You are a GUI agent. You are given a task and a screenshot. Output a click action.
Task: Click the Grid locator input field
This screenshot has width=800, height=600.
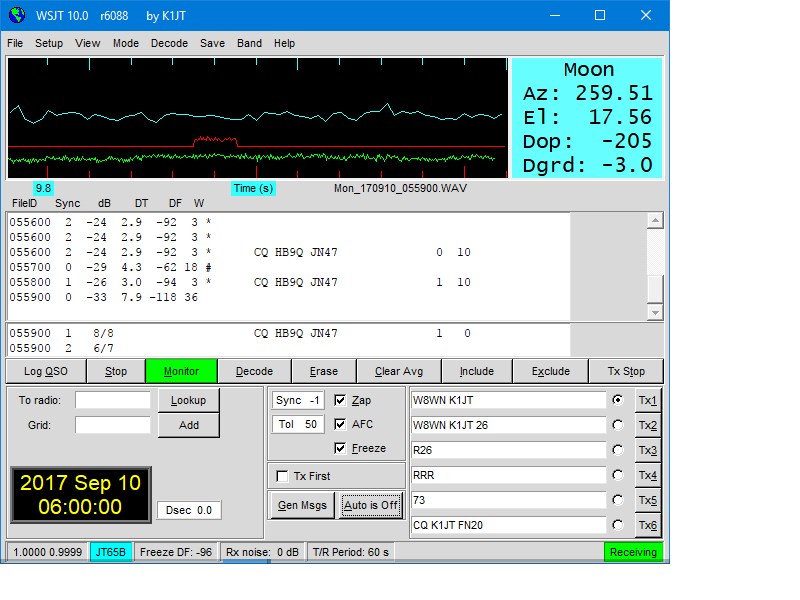click(112, 425)
